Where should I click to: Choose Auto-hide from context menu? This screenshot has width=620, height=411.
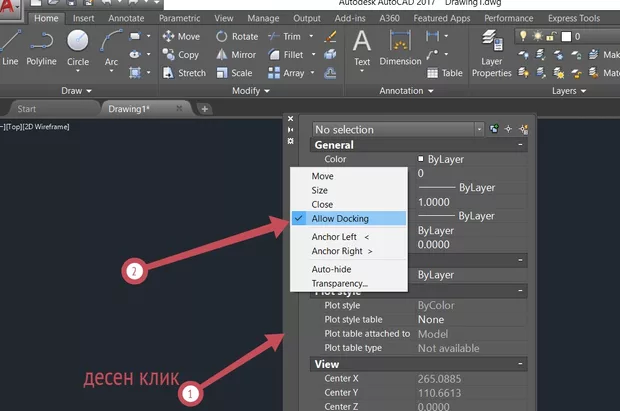329,269
